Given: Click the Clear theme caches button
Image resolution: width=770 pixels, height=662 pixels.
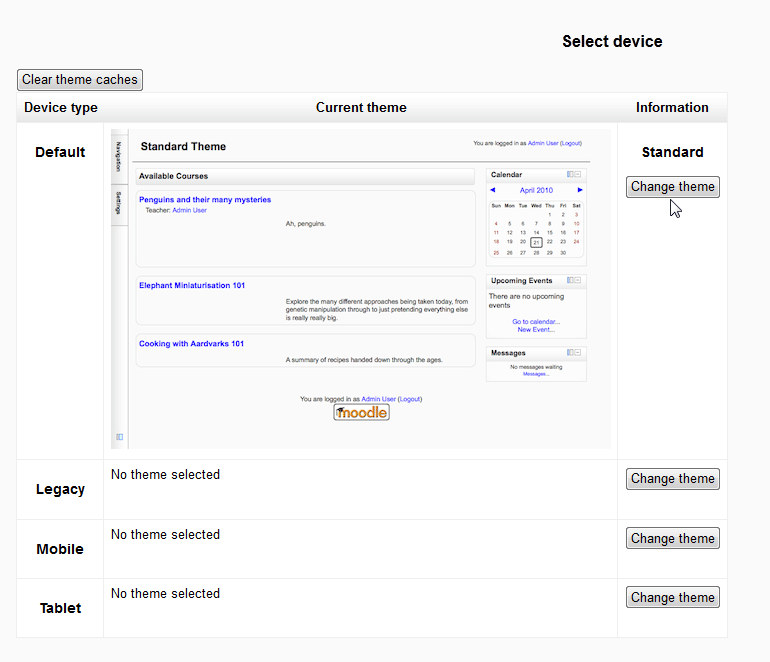Looking at the screenshot, I should (x=80, y=80).
